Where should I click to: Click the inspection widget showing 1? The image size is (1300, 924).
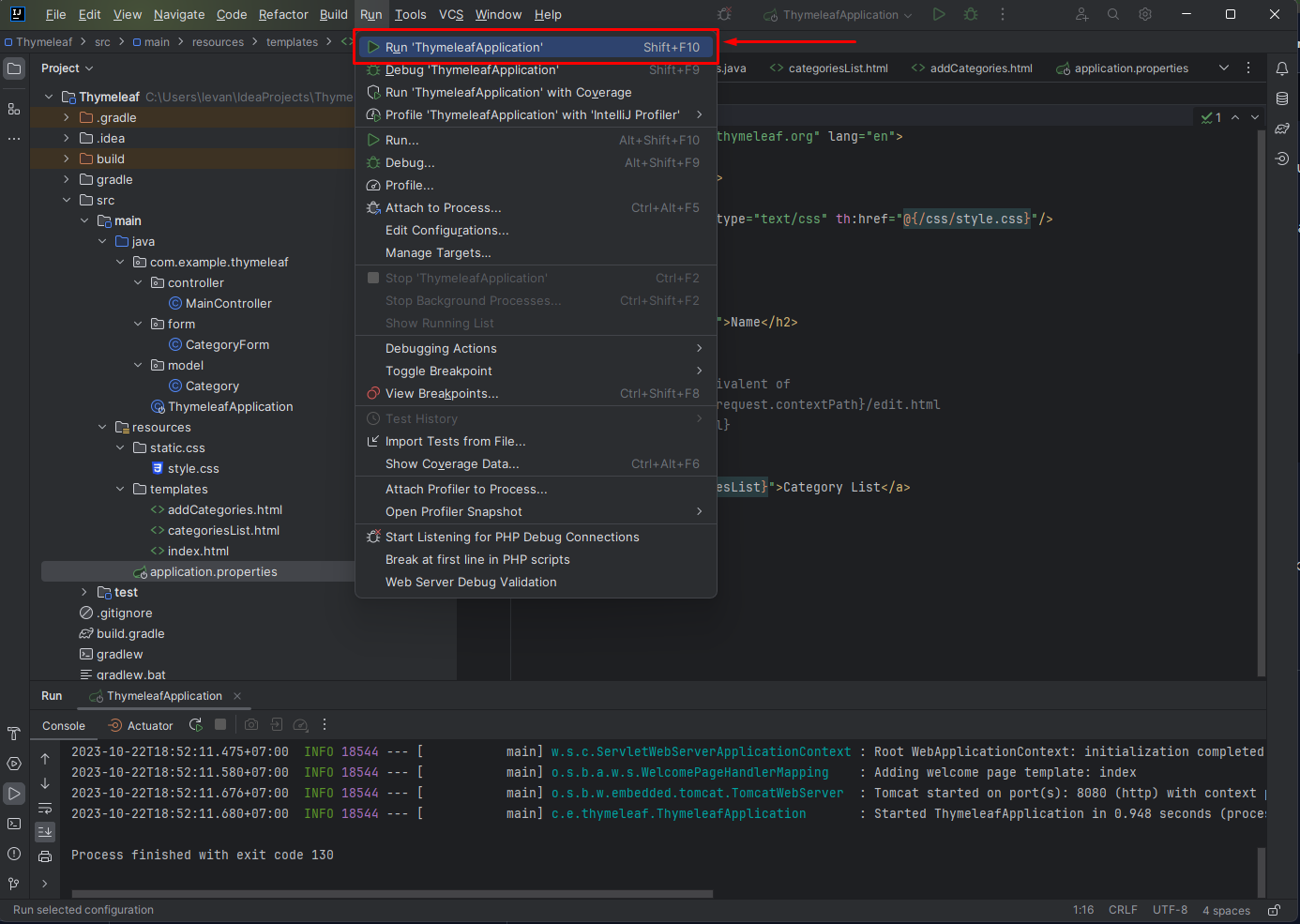[1211, 117]
